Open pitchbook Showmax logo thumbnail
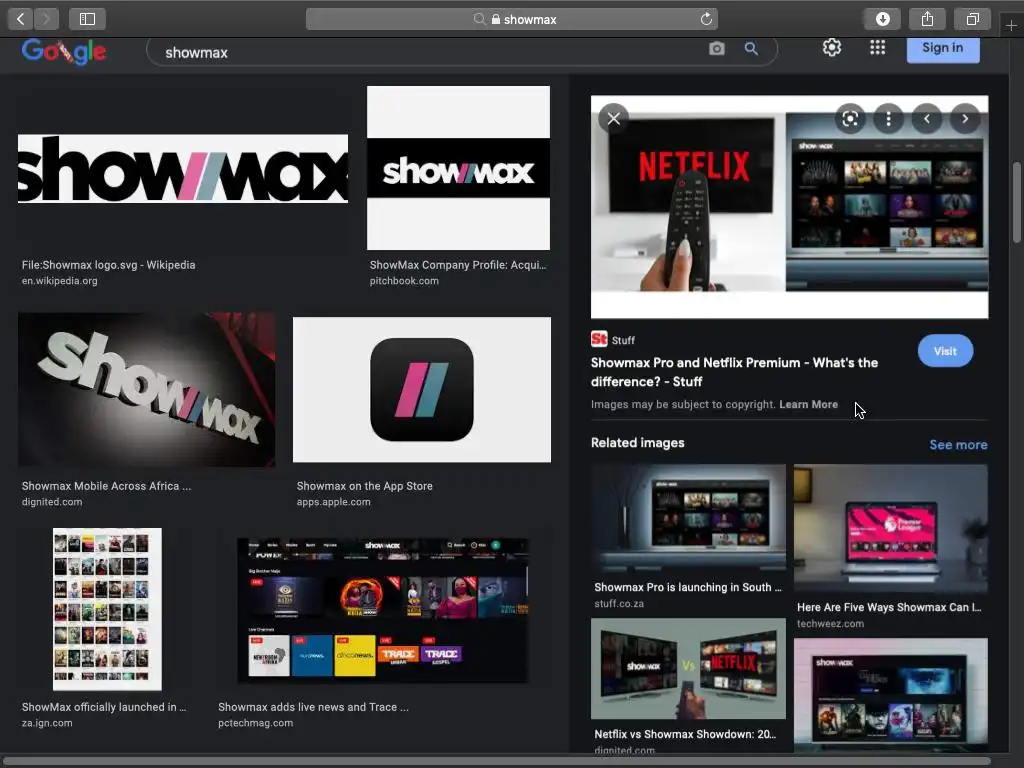Image resolution: width=1024 pixels, height=768 pixels. coord(458,168)
